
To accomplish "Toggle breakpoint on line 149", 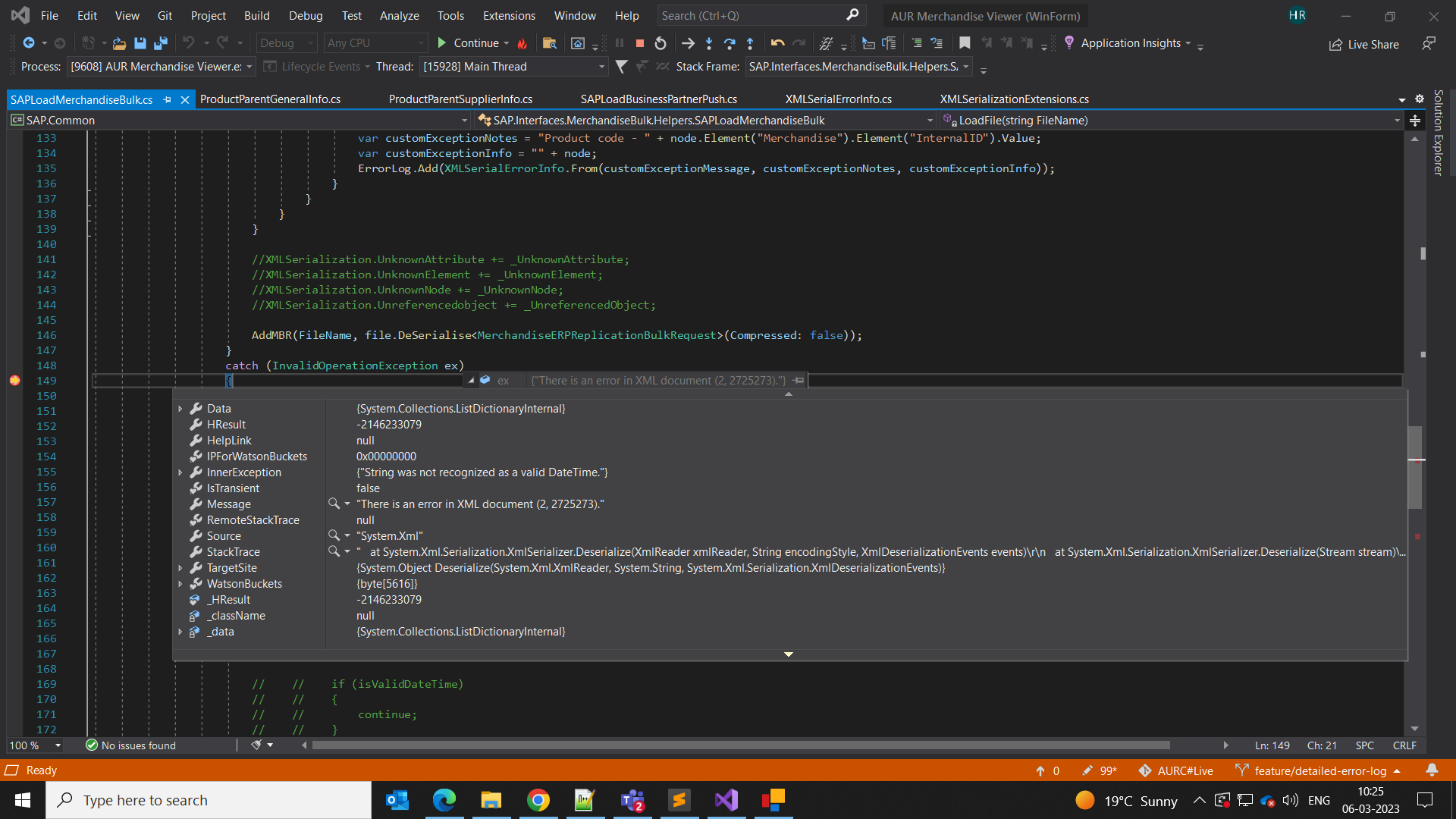I will click(14, 381).
